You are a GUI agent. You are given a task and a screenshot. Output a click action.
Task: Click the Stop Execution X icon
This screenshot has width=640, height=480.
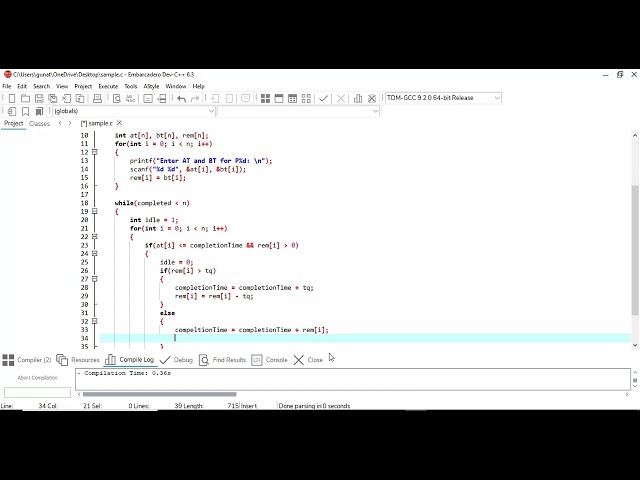tap(340, 98)
